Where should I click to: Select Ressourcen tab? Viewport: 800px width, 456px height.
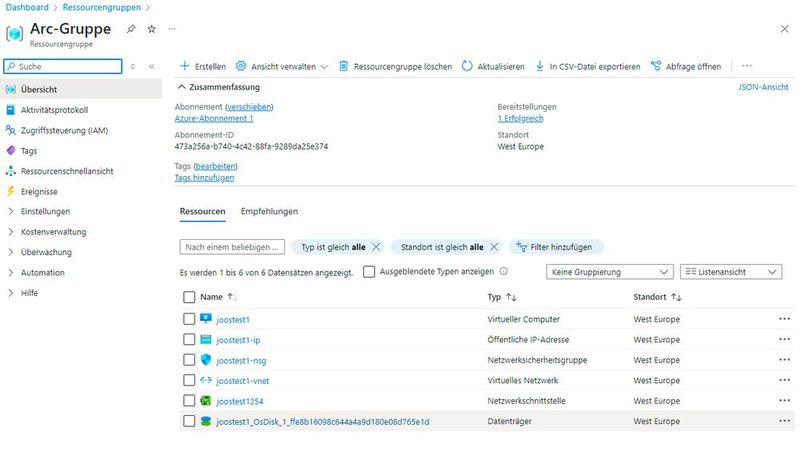(x=203, y=211)
